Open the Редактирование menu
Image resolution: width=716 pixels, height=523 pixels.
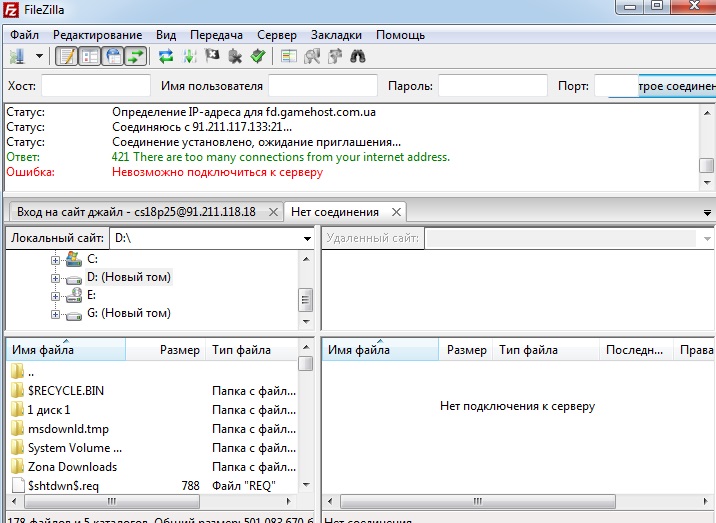(97, 35)
